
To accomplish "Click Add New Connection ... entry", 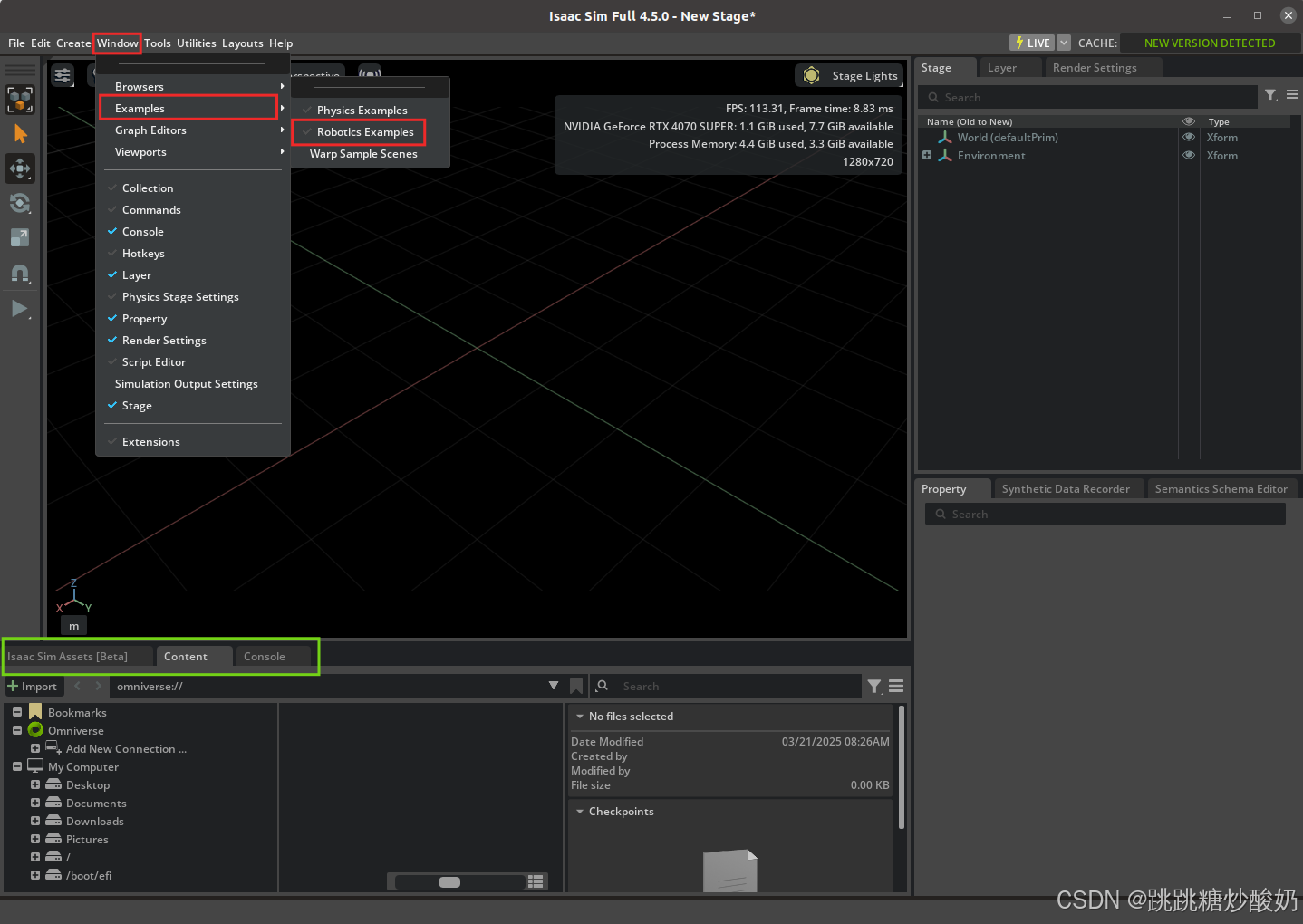I will tap(126, 748).
